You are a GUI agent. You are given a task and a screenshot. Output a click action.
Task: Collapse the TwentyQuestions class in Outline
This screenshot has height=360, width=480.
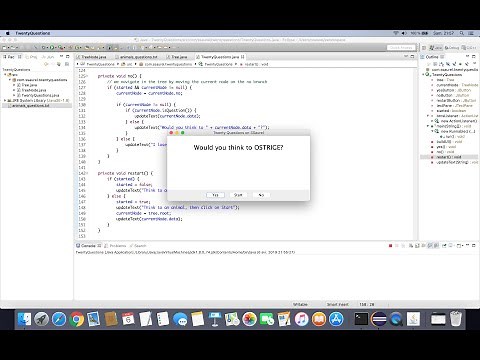click(424, 75)
